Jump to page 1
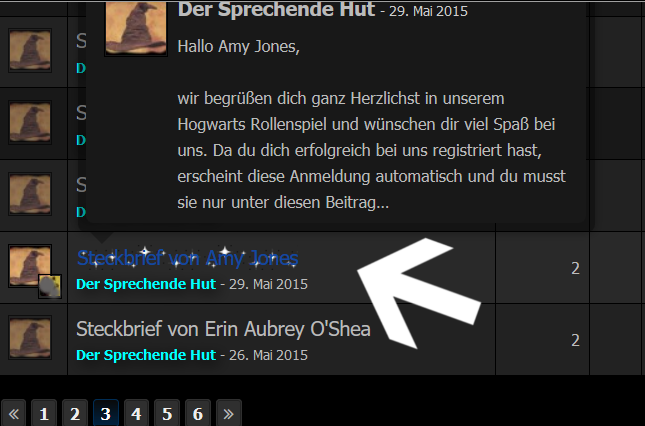 tap(44, 413)
